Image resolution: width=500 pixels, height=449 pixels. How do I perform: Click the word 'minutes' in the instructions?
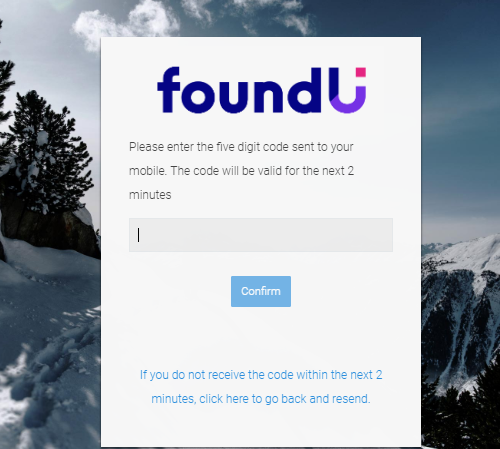[150, 195]
